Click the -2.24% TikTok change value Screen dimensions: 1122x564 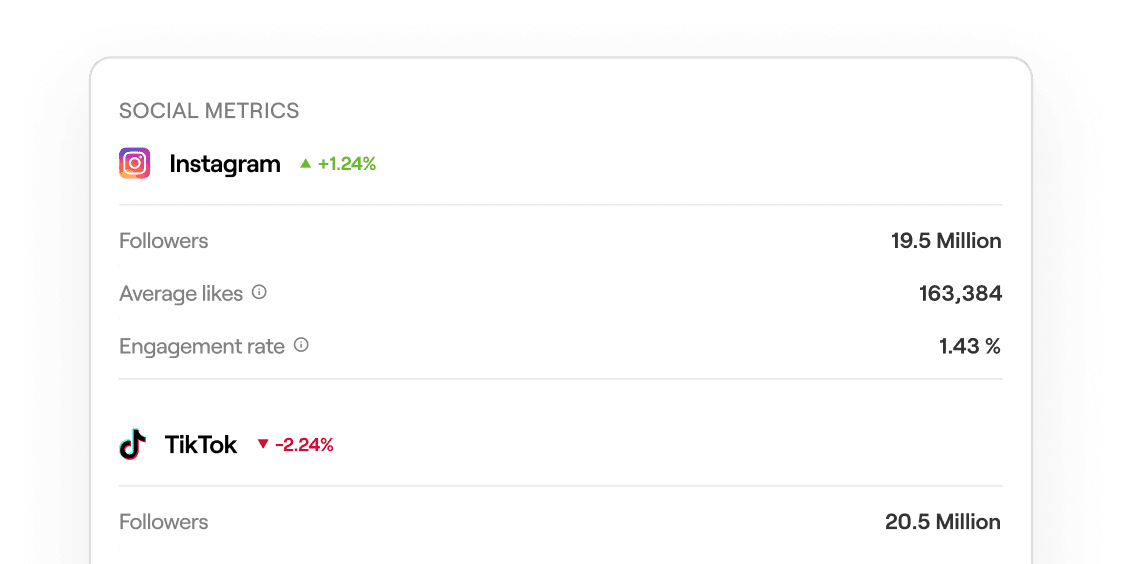point(304,445)
